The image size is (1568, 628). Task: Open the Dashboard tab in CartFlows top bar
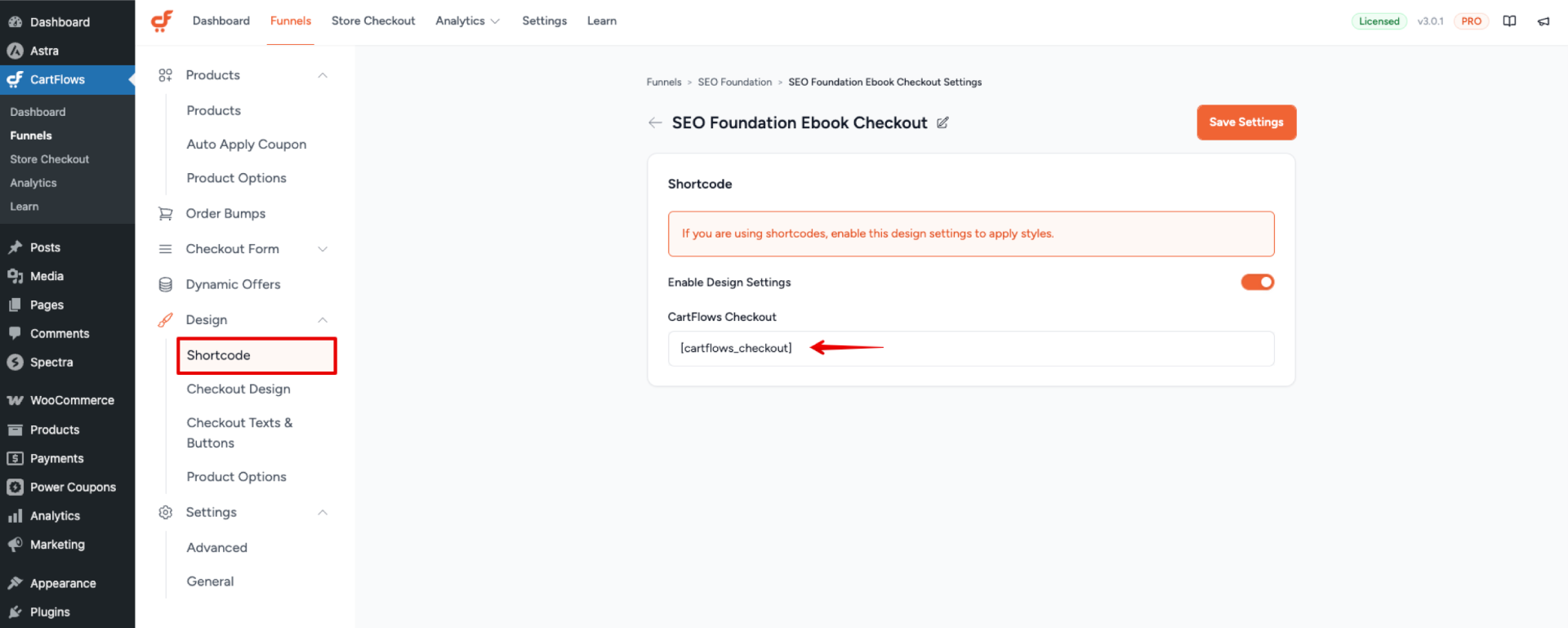[x=221, y=21]
